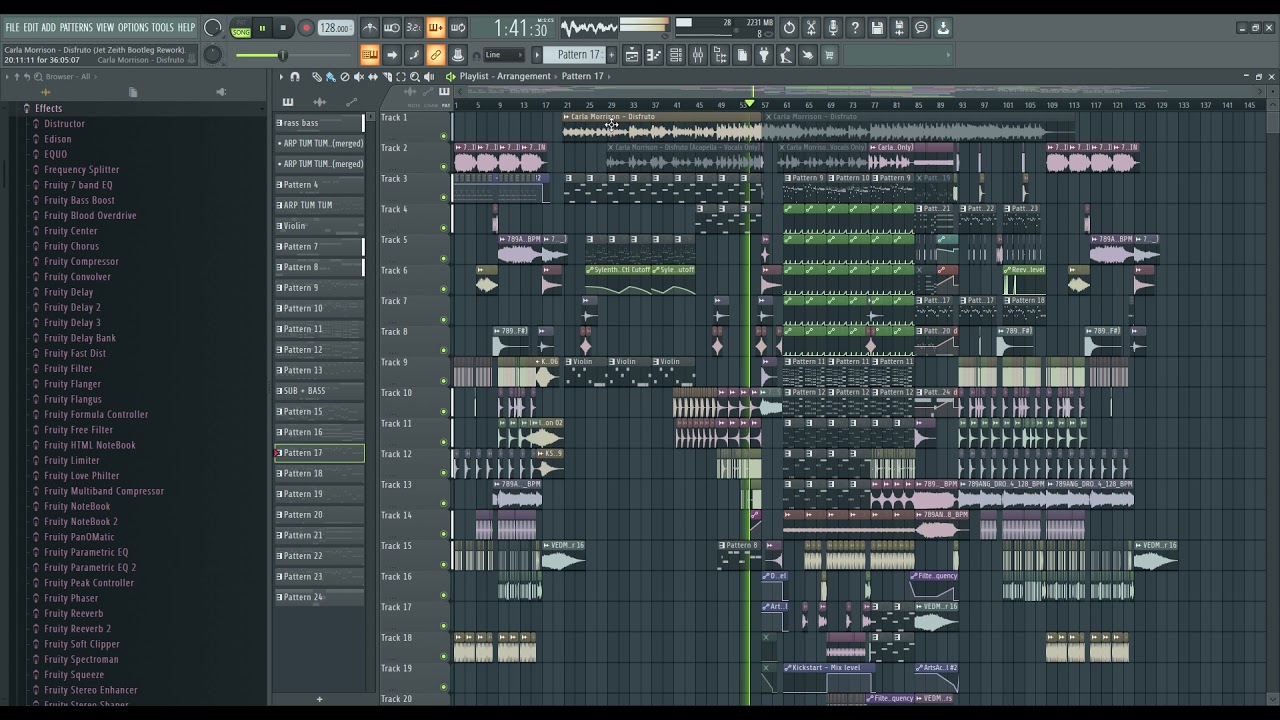The width and height of the screenshot is (1280, 720).
Task: Toggle the playlist snap magnet
Action: click(295, 76)
